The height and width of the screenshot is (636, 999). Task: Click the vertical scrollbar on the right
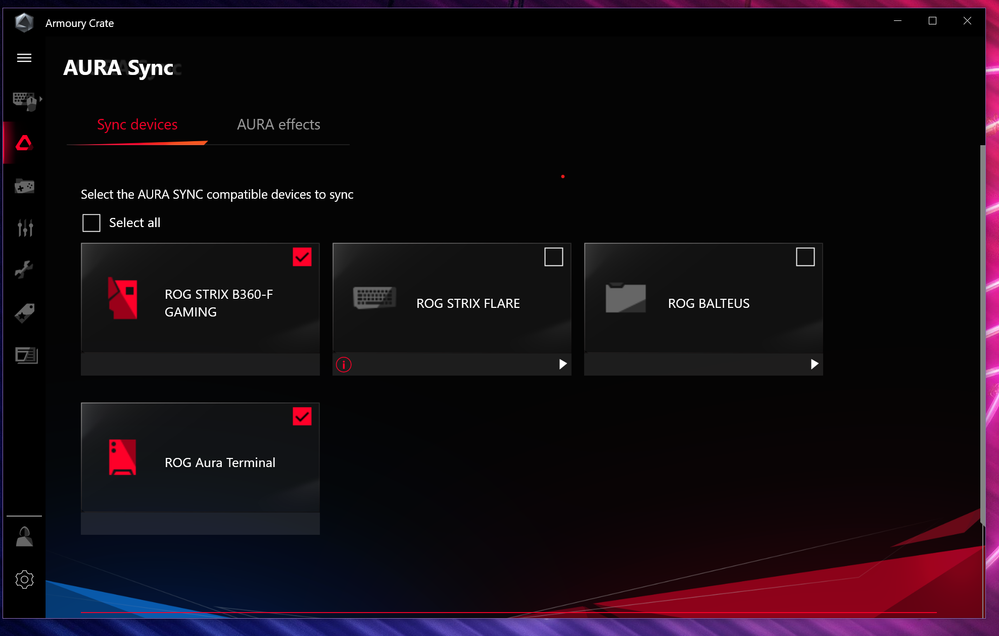click(982, 336)
